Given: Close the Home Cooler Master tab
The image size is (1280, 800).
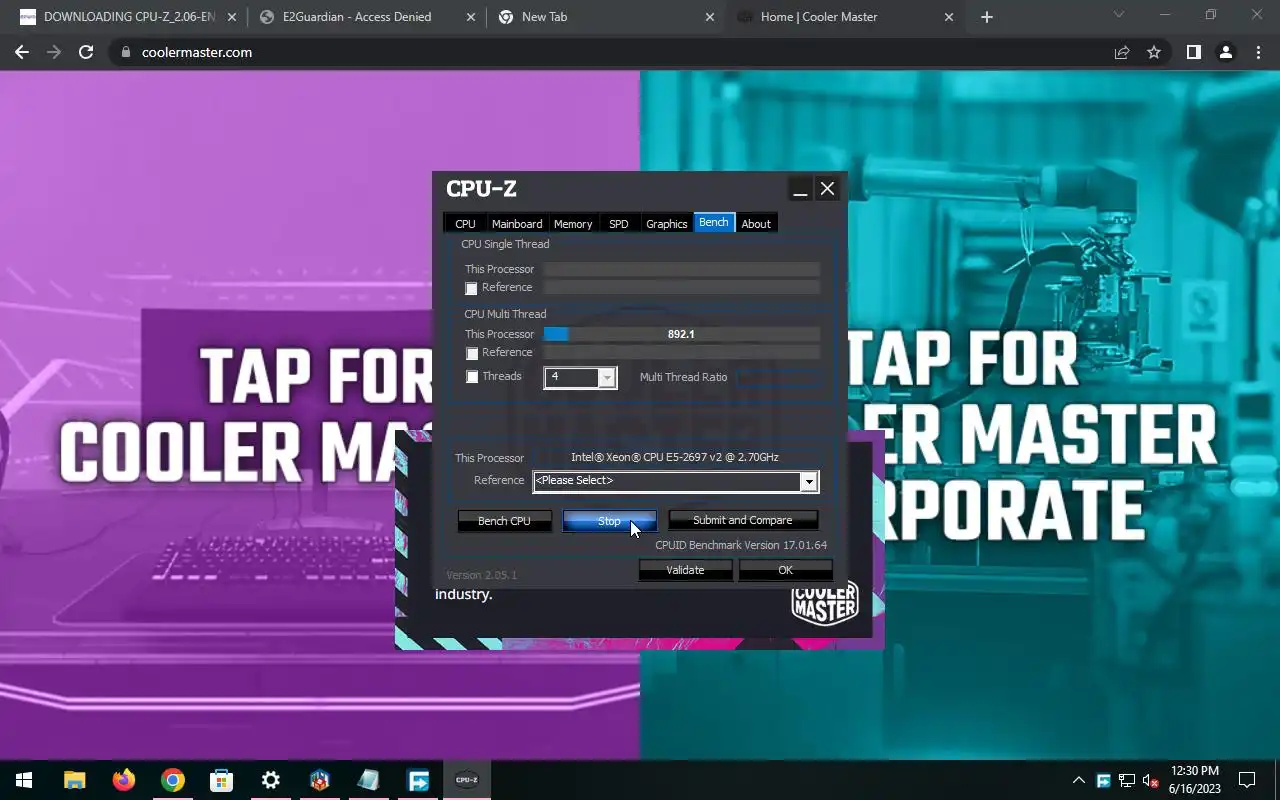Looking at the screenshot, I should (949, 17).
